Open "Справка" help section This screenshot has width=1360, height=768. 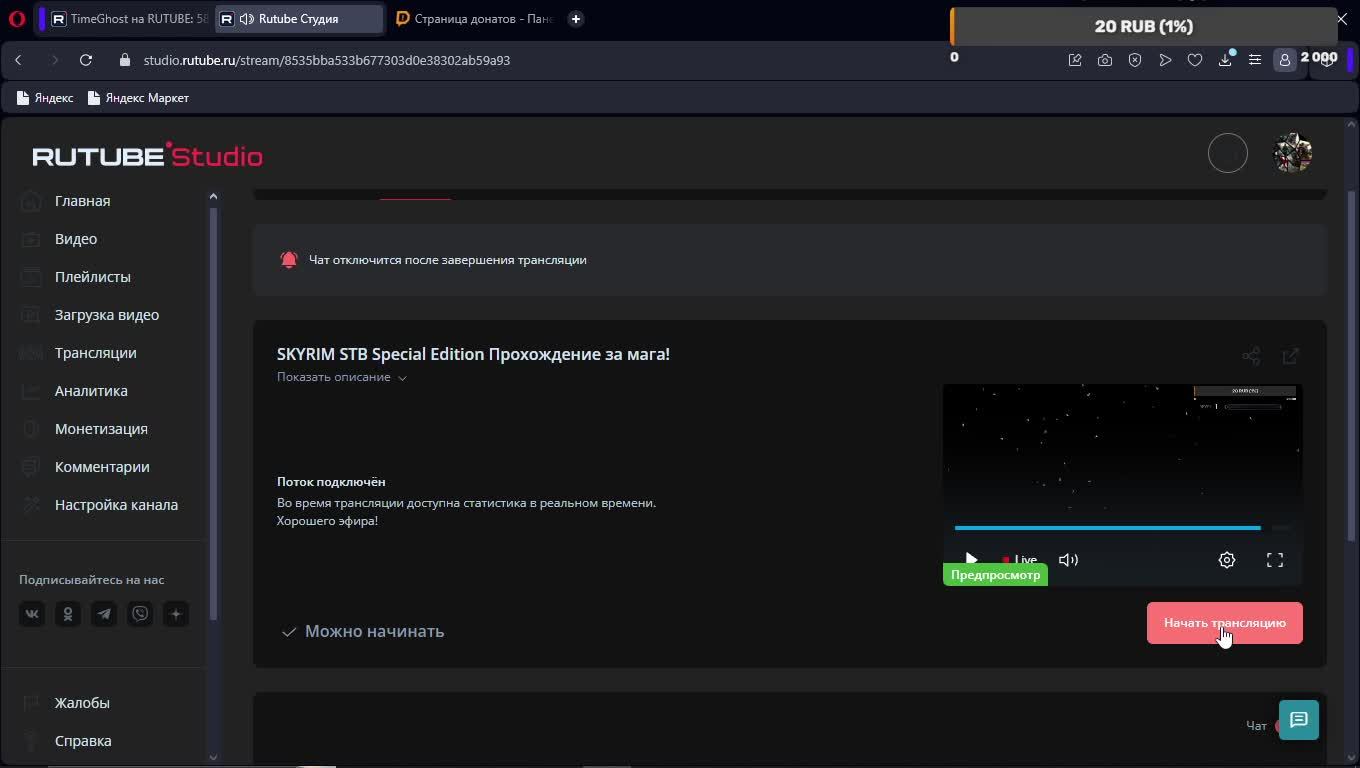click(x=83, y=741)
